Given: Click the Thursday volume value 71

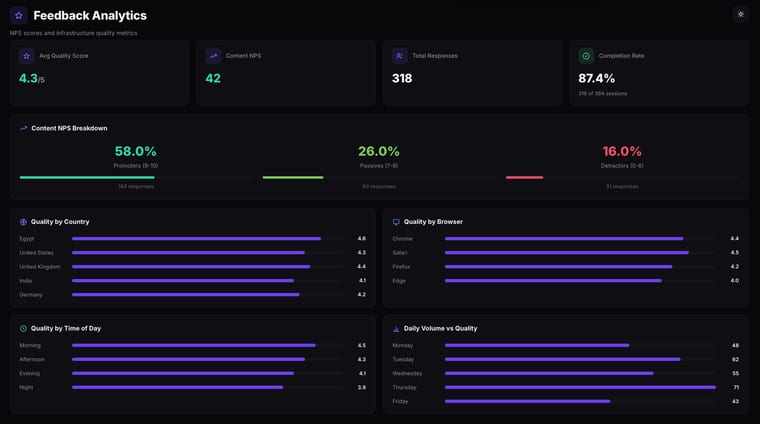Looking at the screenshot, I should pyautogui.click(x=736, y=388).
